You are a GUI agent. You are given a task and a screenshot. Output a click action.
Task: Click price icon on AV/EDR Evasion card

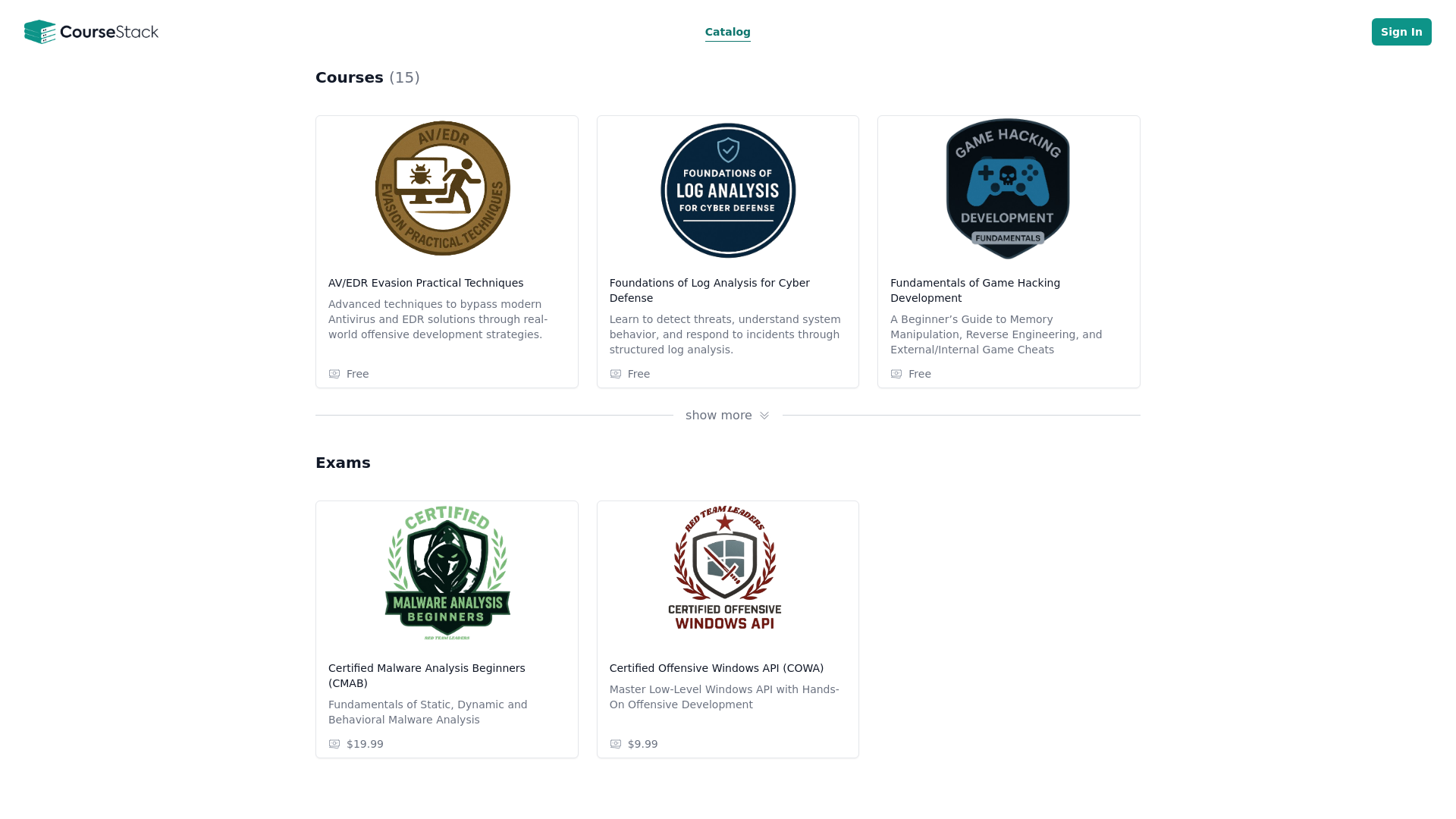click(x=334, y=374)
